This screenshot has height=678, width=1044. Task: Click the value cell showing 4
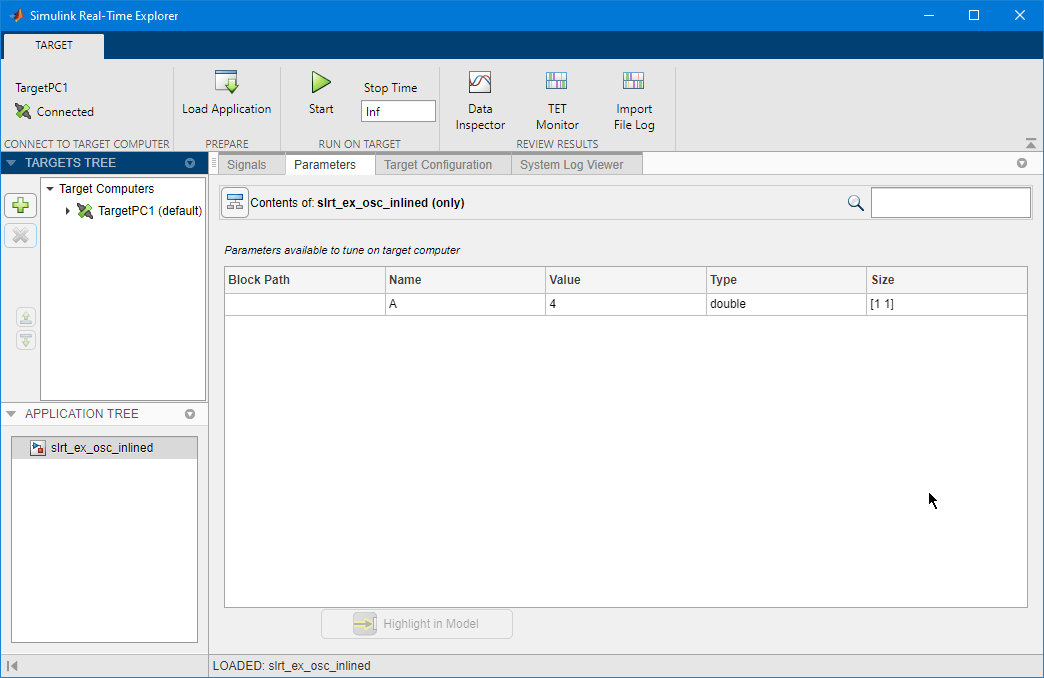coord(626,304)
